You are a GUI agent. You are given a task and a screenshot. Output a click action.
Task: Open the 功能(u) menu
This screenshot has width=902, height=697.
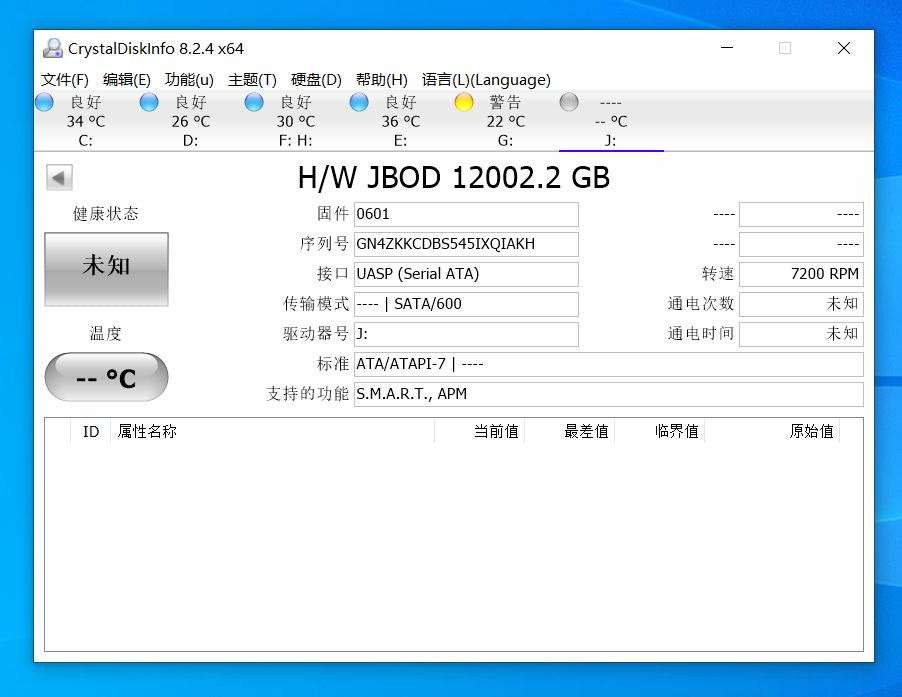[x=189, y=79]
